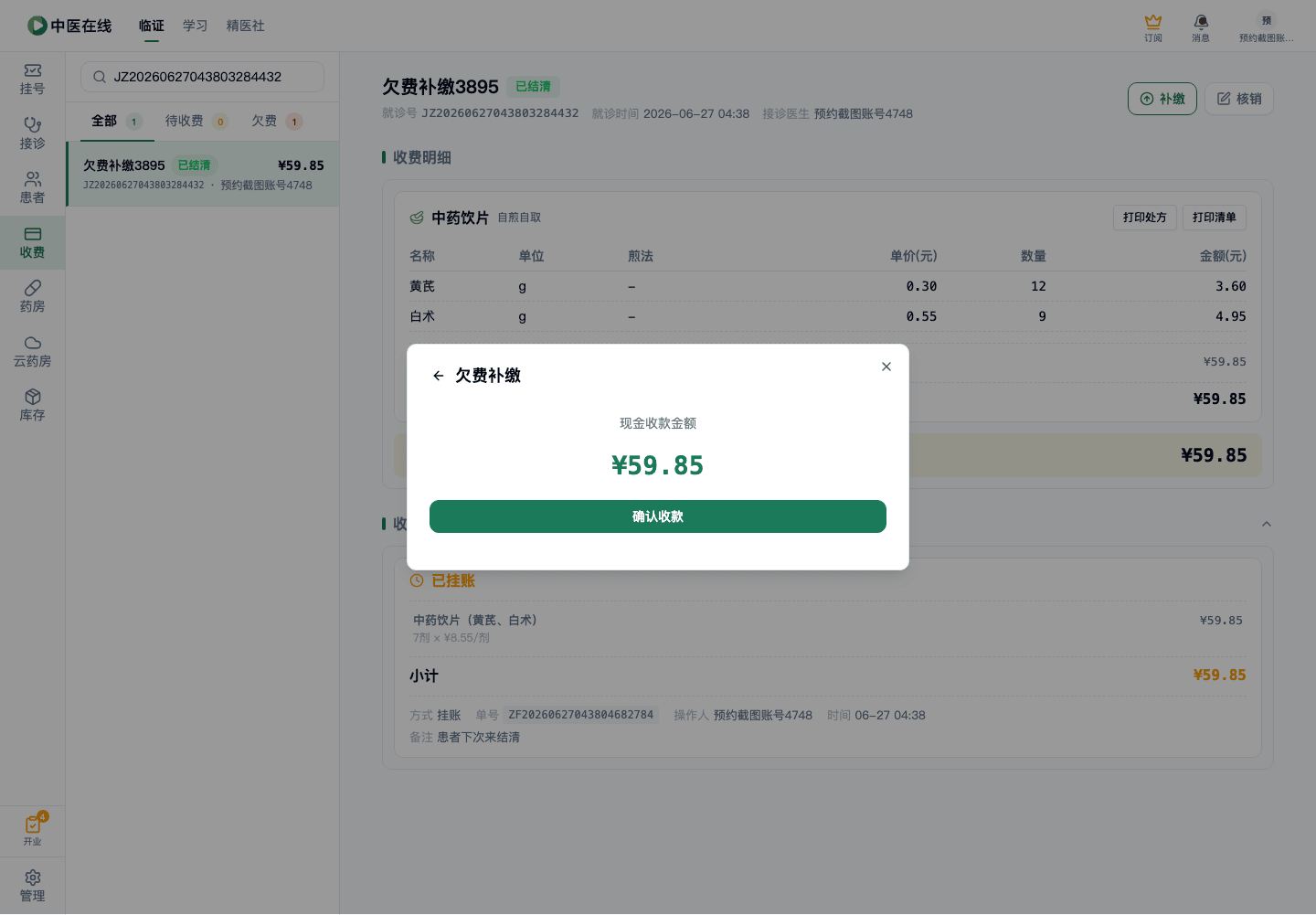Open the 预约截图账号 avatar menu
1316x915 pixels.
[x=1266, y=27]
